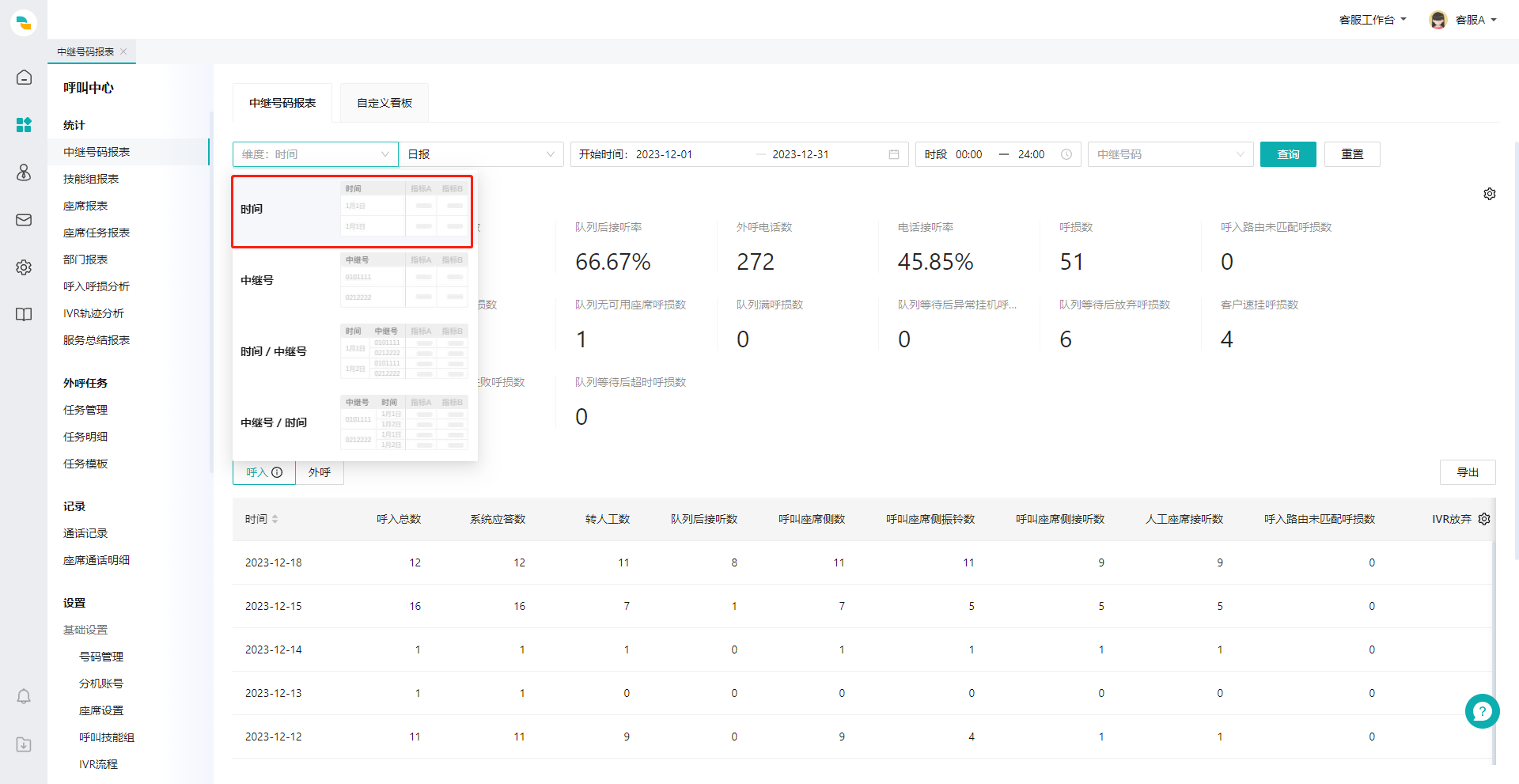Screen dimensions: 1519x784
Task: Open the 维度 dimension dropdown
Action: point(315,154)
